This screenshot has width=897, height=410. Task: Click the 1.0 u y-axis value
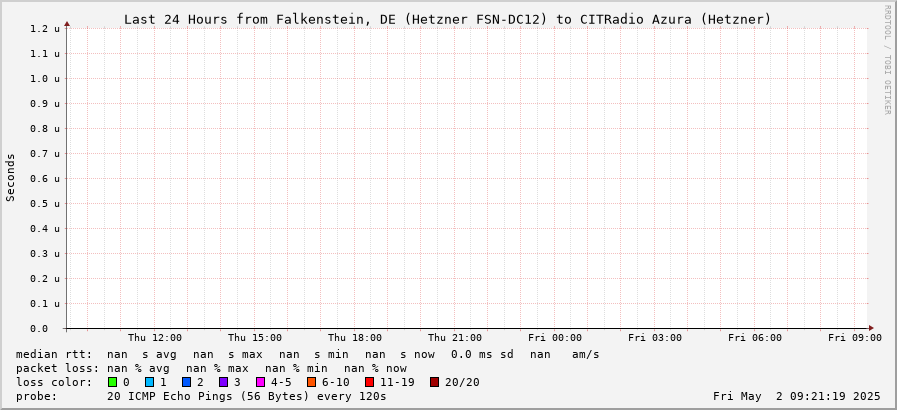[x=45, y=78]
